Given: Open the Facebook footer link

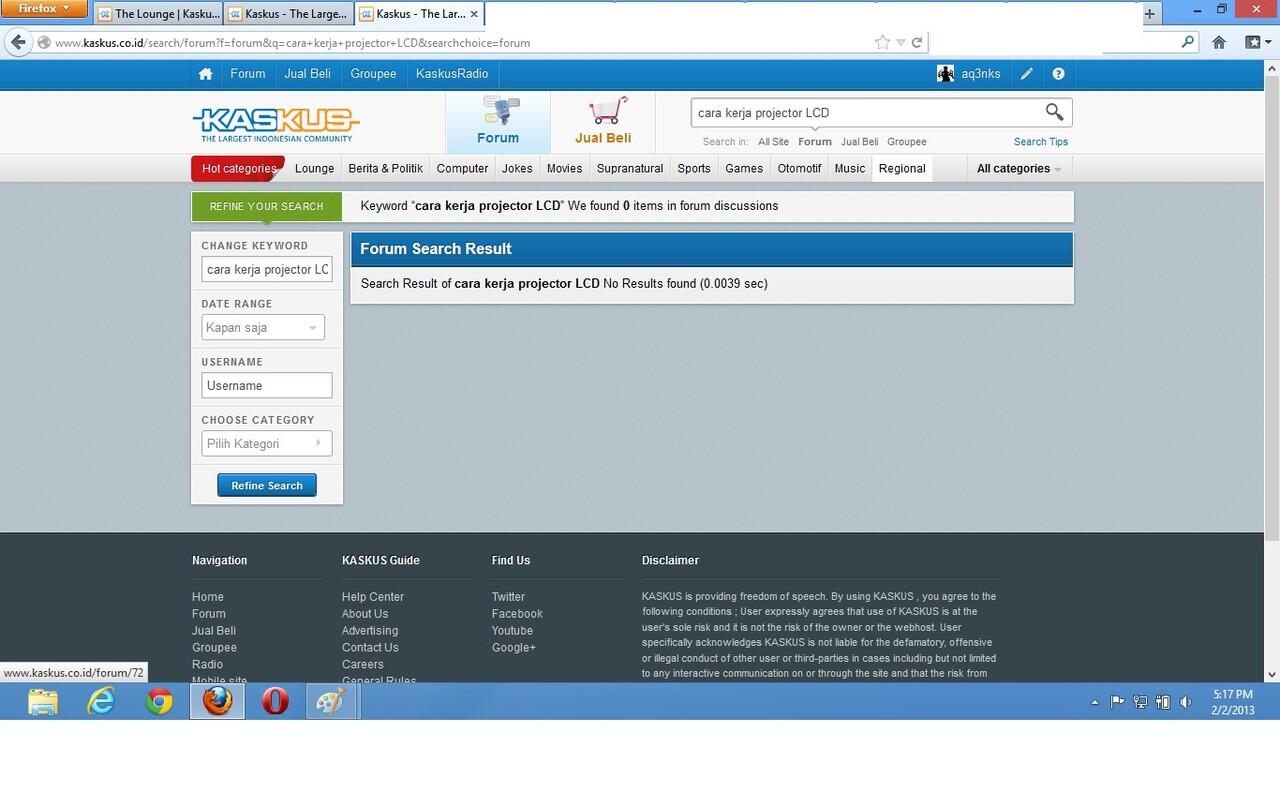Looking at the screenshot, I should (517, 614).
